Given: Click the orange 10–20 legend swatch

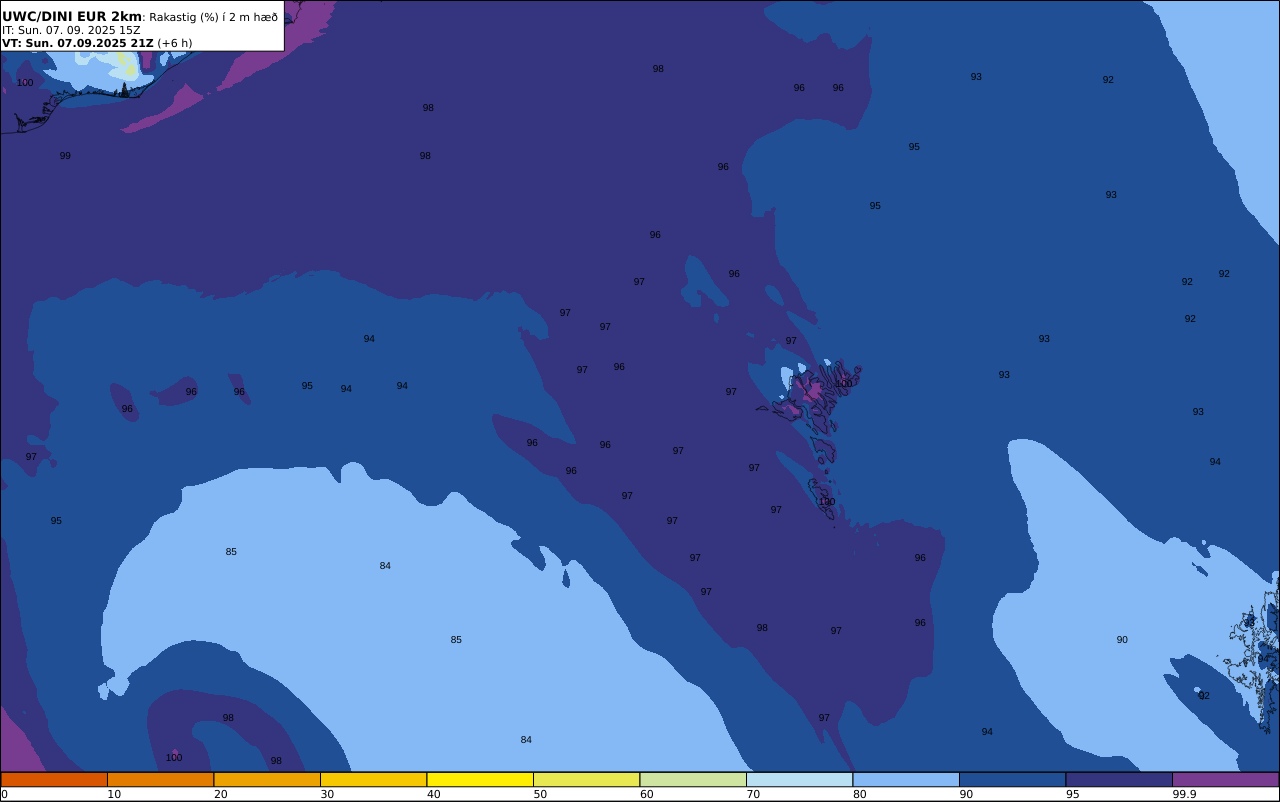Looking at the screenshot, I should click(x=160, y=779).
